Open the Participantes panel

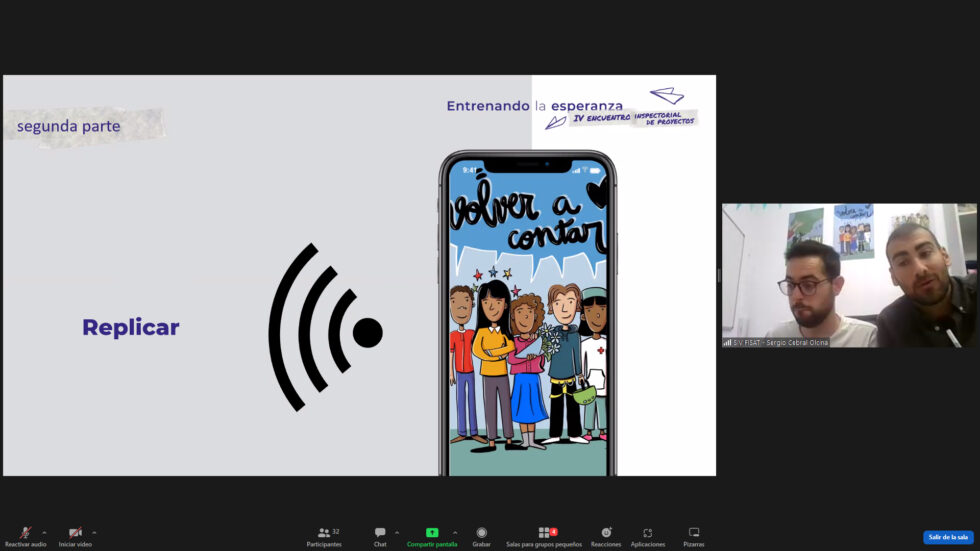click(323, 536)
